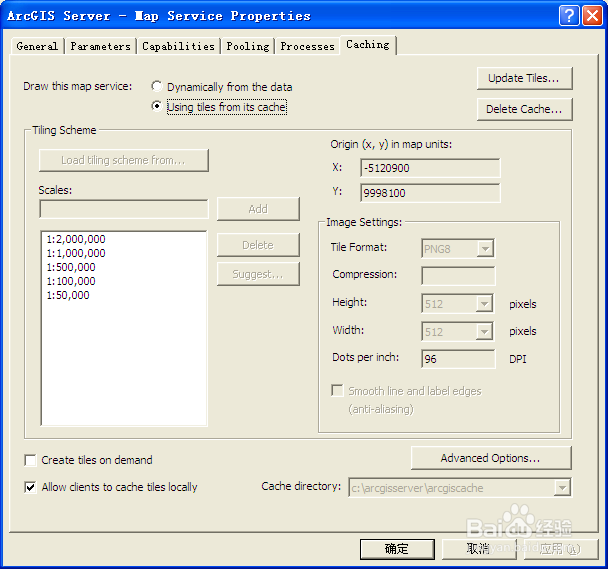This screenshot has width=608, height=569.
Task: Choose 'Using tiles from its cache' option
Action: click(157, 106)
